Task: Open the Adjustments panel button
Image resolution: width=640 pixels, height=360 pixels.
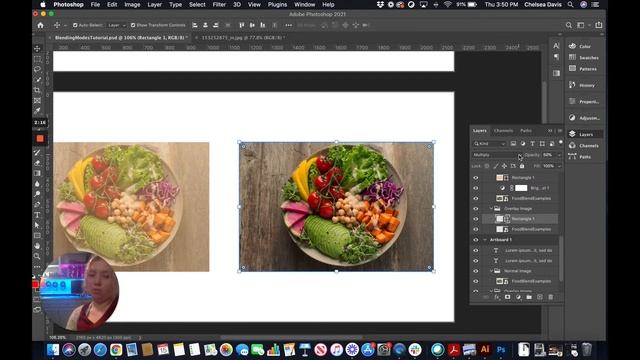Action: click(x=584, y=118)
